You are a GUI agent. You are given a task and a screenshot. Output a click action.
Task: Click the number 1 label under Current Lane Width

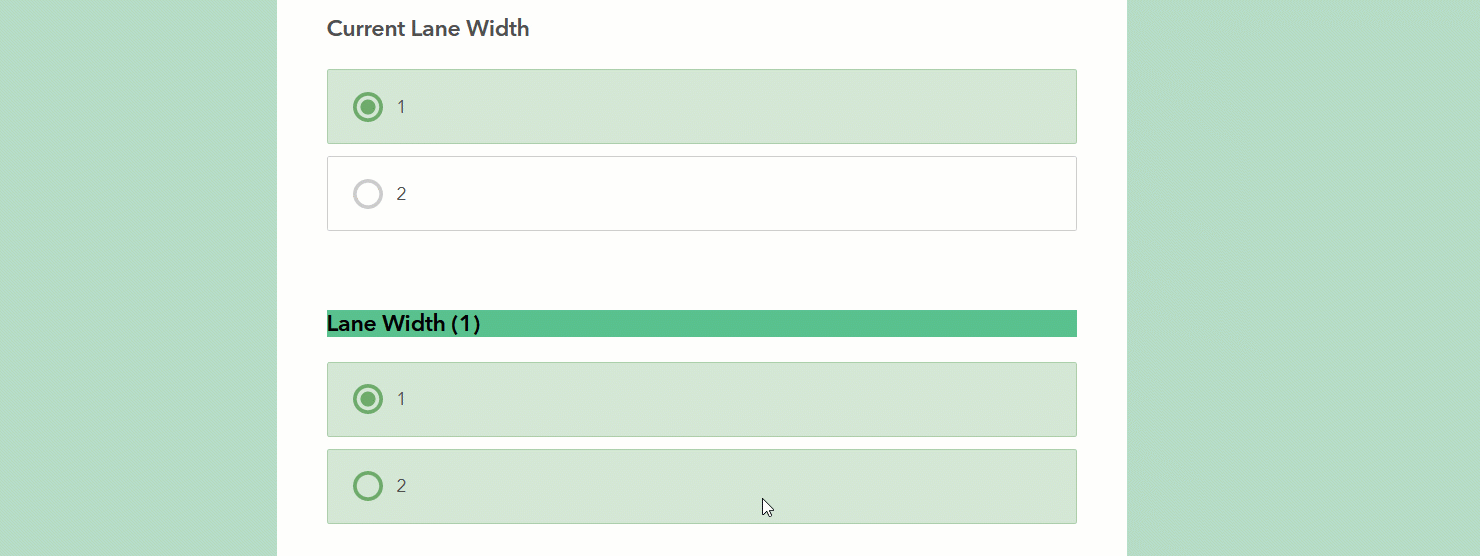click(x=401, y=107)
